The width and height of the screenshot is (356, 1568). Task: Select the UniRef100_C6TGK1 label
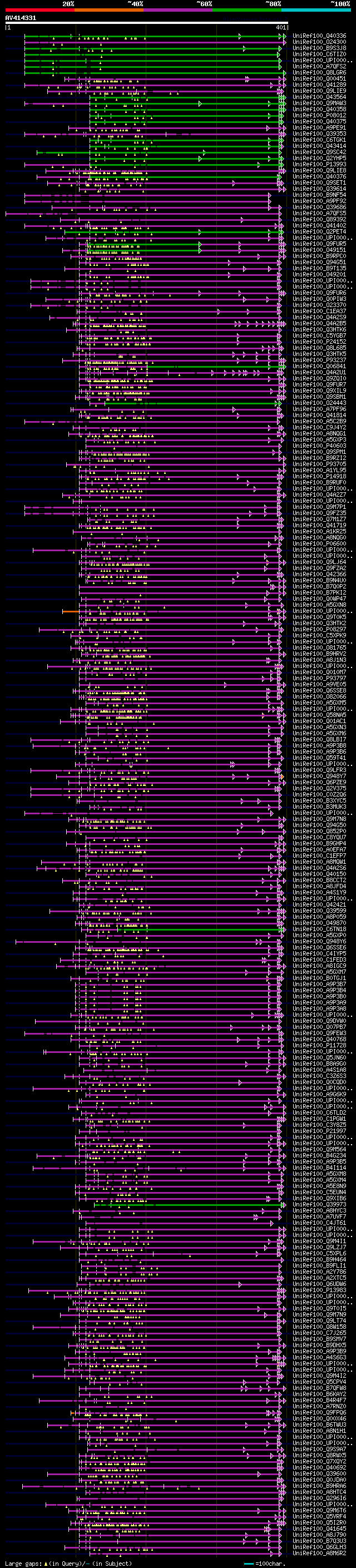(319, 140)
